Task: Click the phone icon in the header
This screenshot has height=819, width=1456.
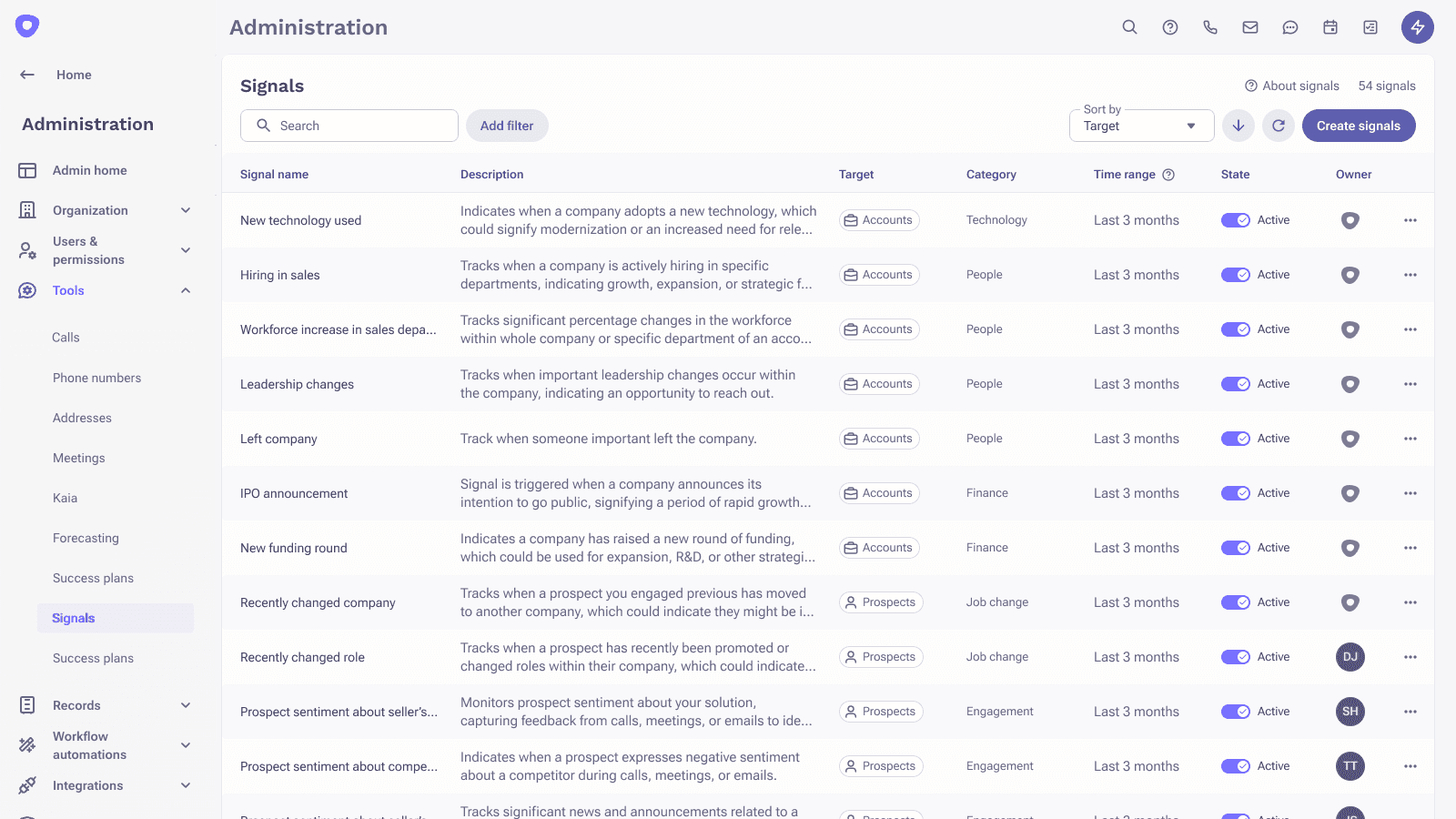Action: pyautogui.click(x=1210, y=27)
